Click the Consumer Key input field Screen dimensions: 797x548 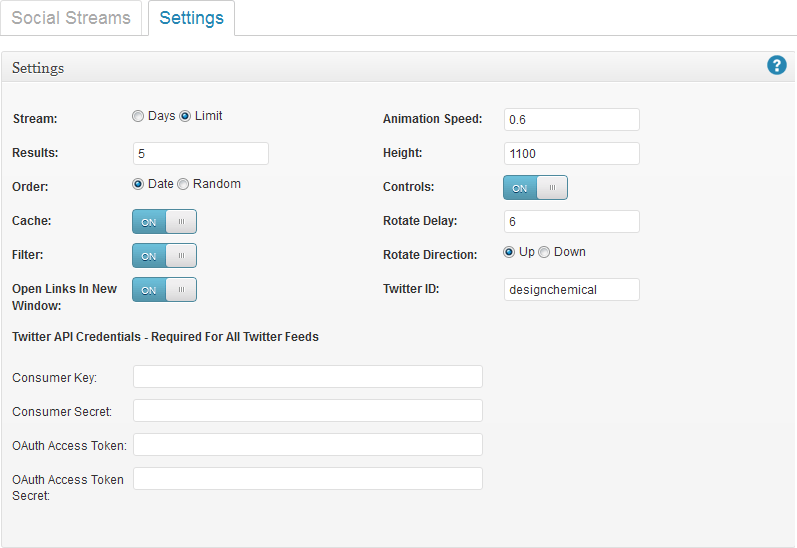[308, 377]
